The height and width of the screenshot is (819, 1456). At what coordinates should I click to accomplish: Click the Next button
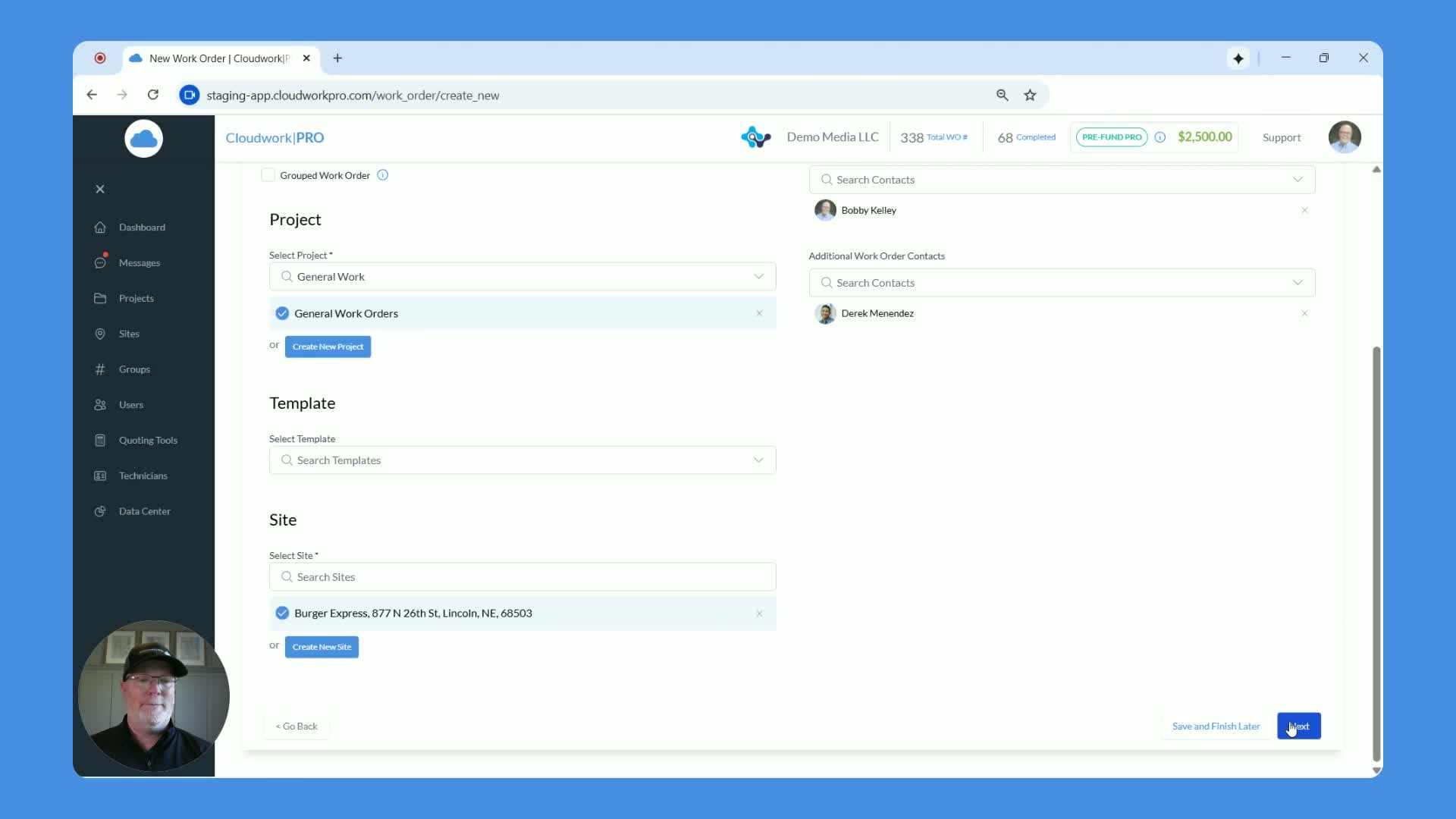[x=1298, y=726]
